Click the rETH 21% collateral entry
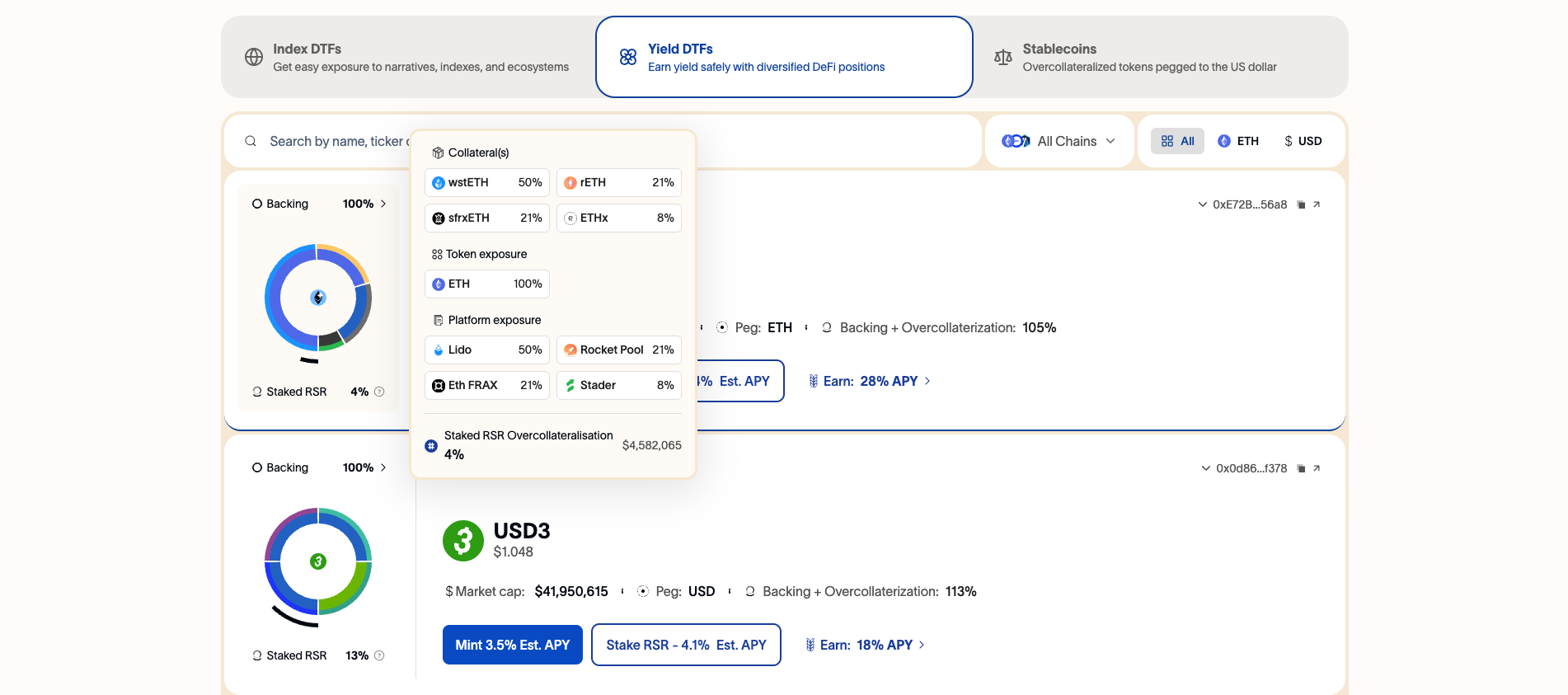Image resolution: width=1568 pixels, height=695 pixels. coord(619,182)
